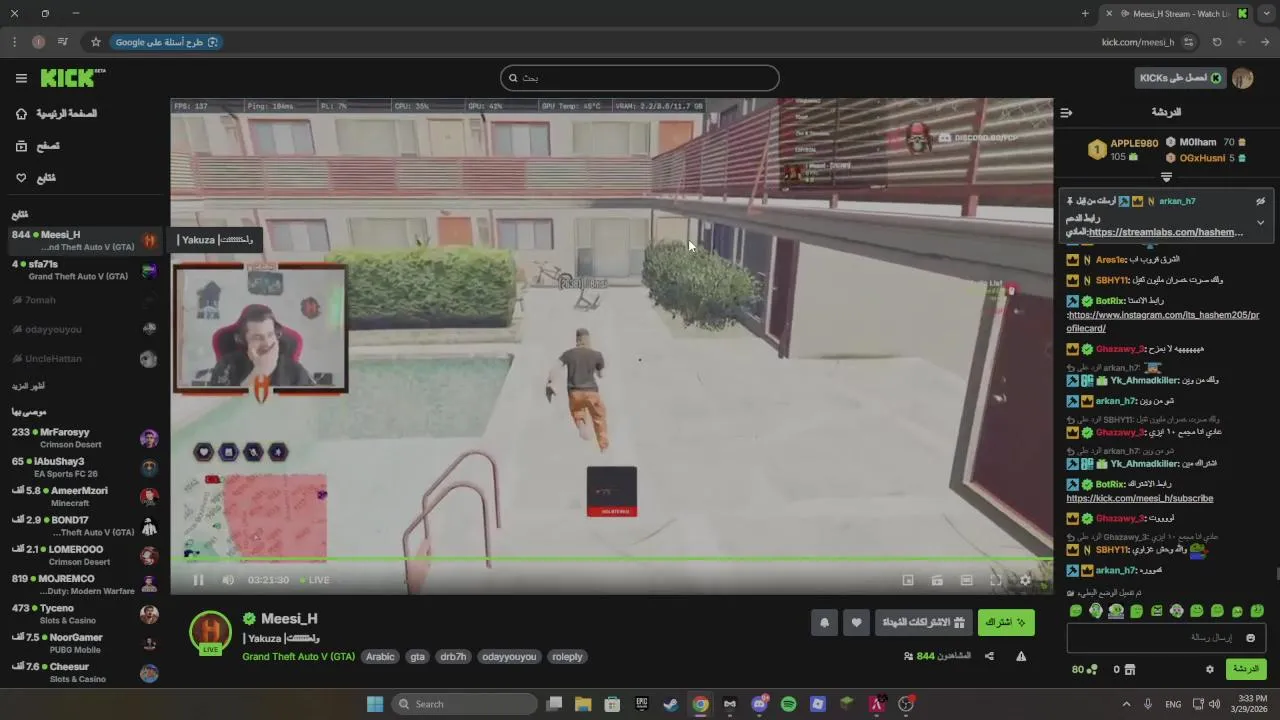This screenshot has height=720, width=1280.
Task: Open the kick.com/meesi_h/subscribe link
Action: 1140,498
